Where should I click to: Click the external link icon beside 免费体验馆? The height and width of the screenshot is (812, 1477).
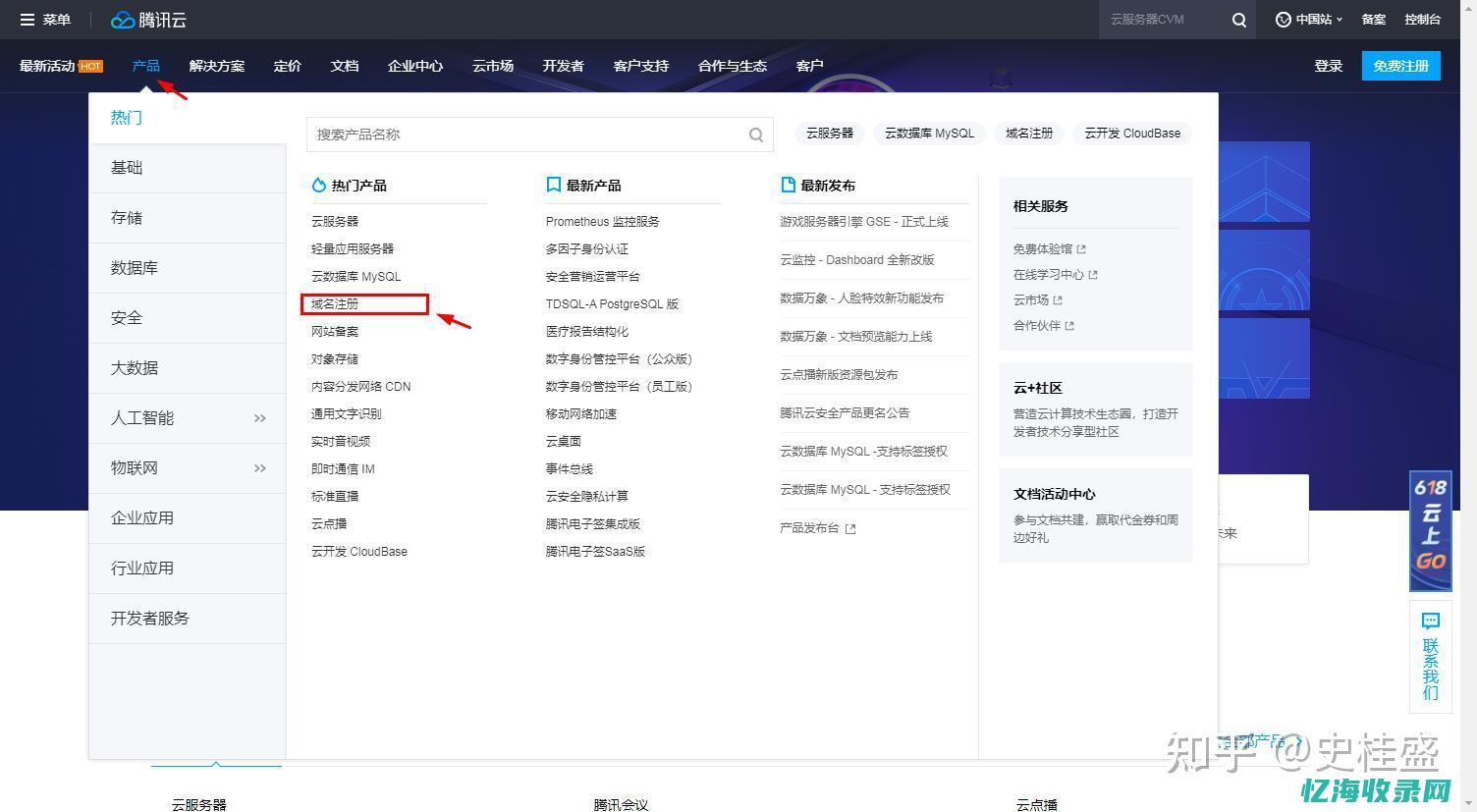1081,249
